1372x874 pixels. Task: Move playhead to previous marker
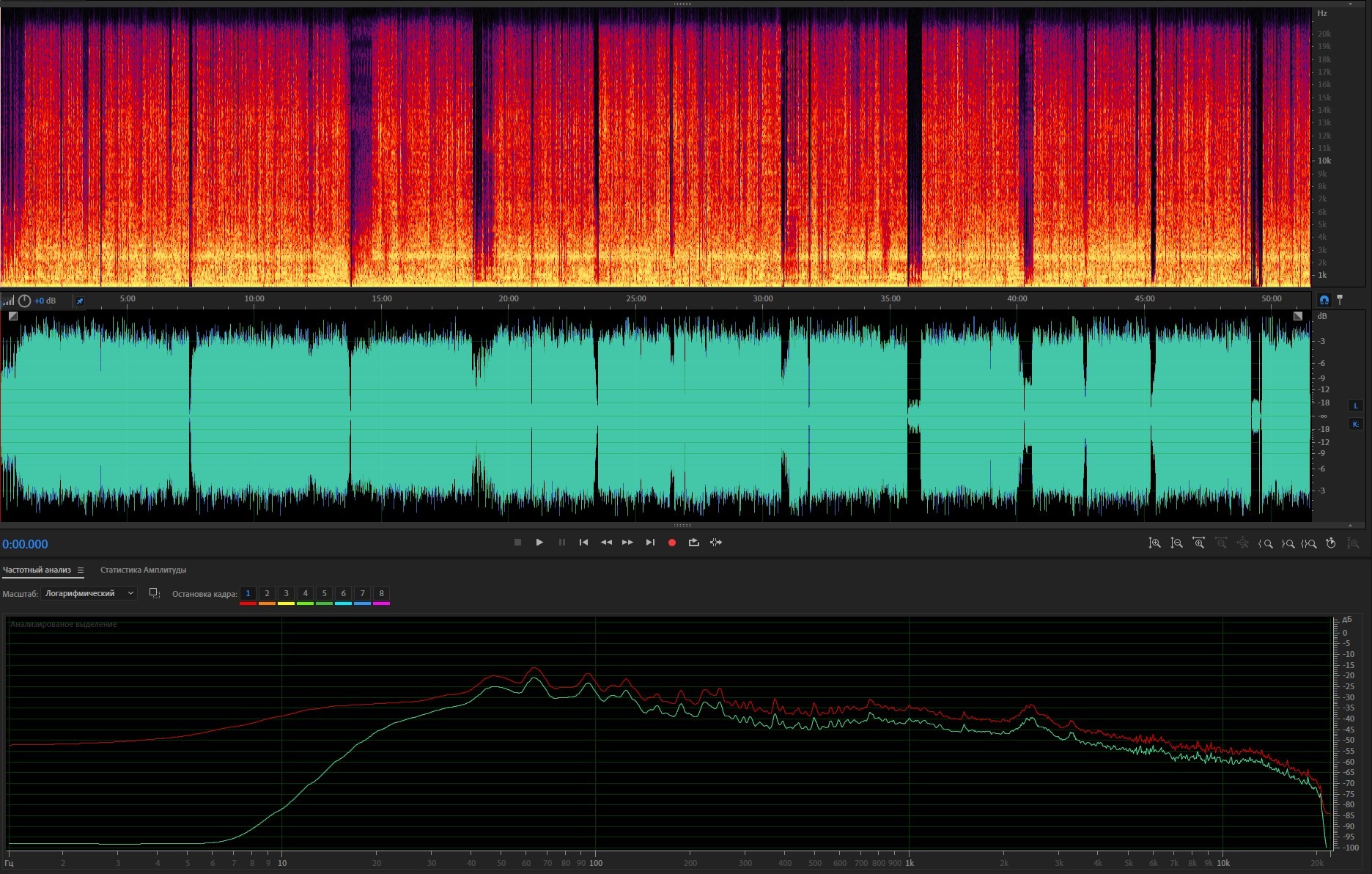[x=583, y=543]
